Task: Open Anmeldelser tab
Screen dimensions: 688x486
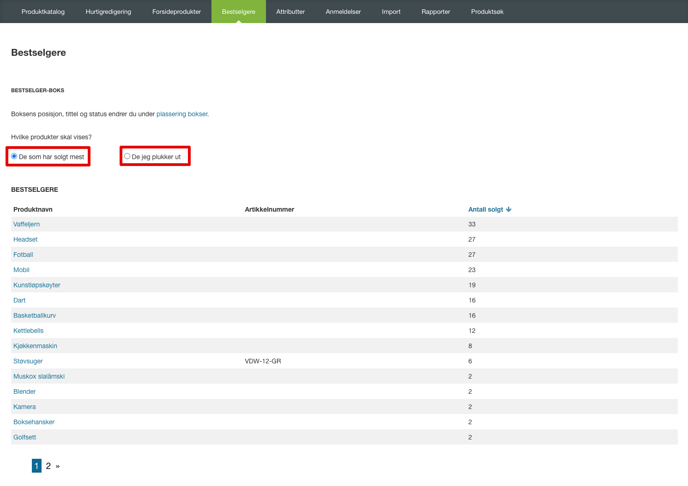Action: [343, 11]
